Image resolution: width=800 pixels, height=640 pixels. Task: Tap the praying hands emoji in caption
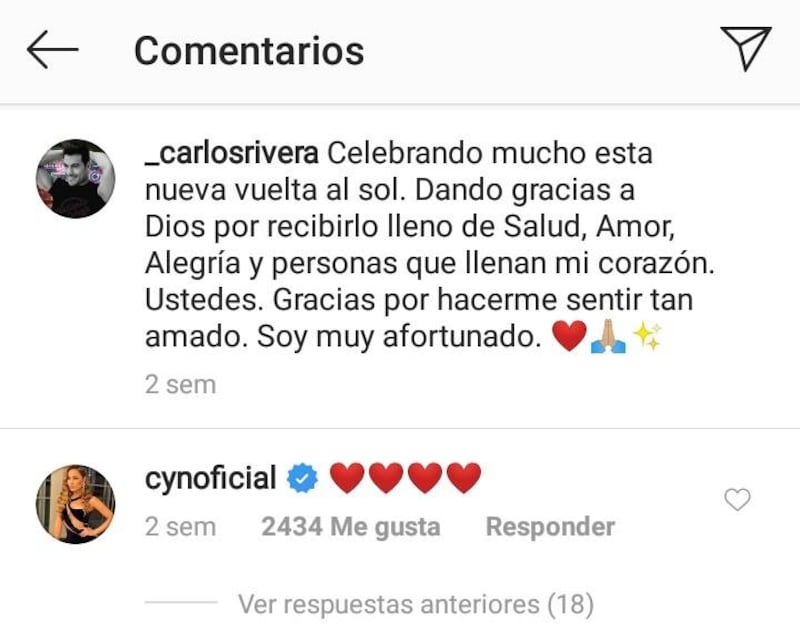(x=608, y=337)
